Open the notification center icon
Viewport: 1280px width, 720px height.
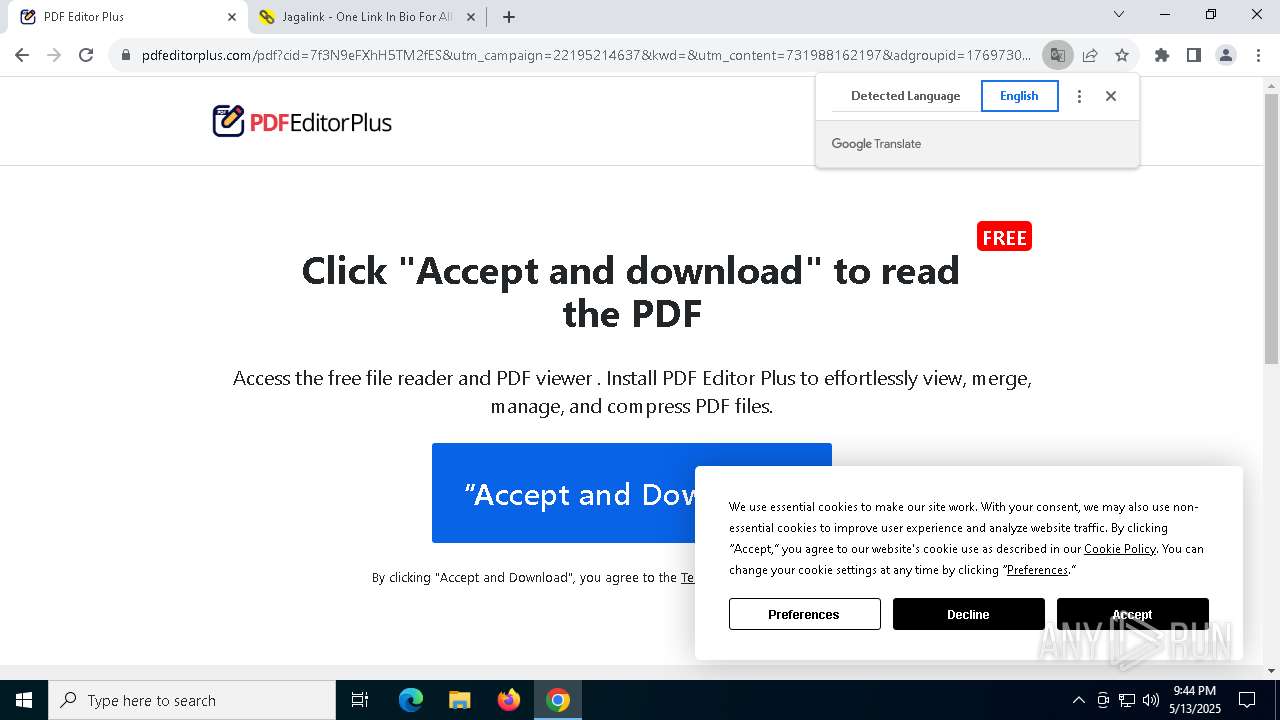coord(1247,700)
